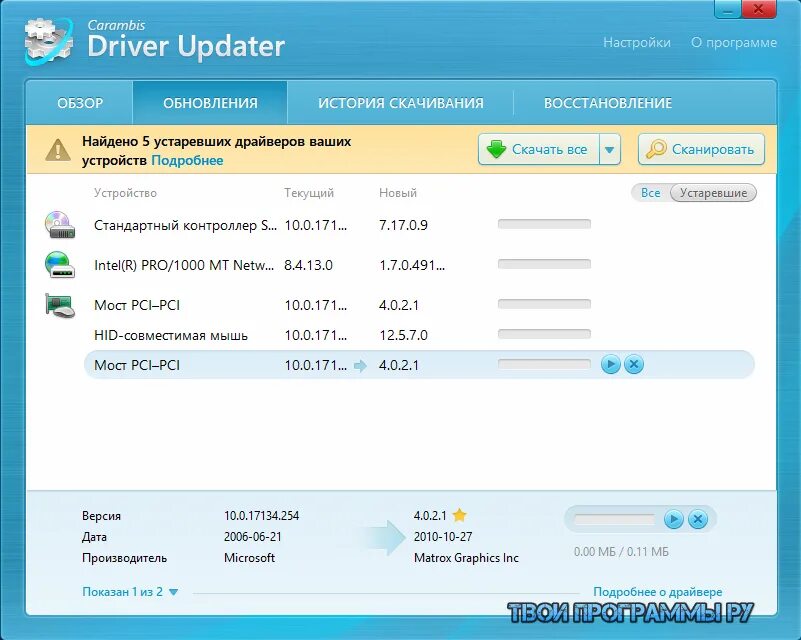
Task: Switch filter to Устаревшие
Action: click(713, 193)
